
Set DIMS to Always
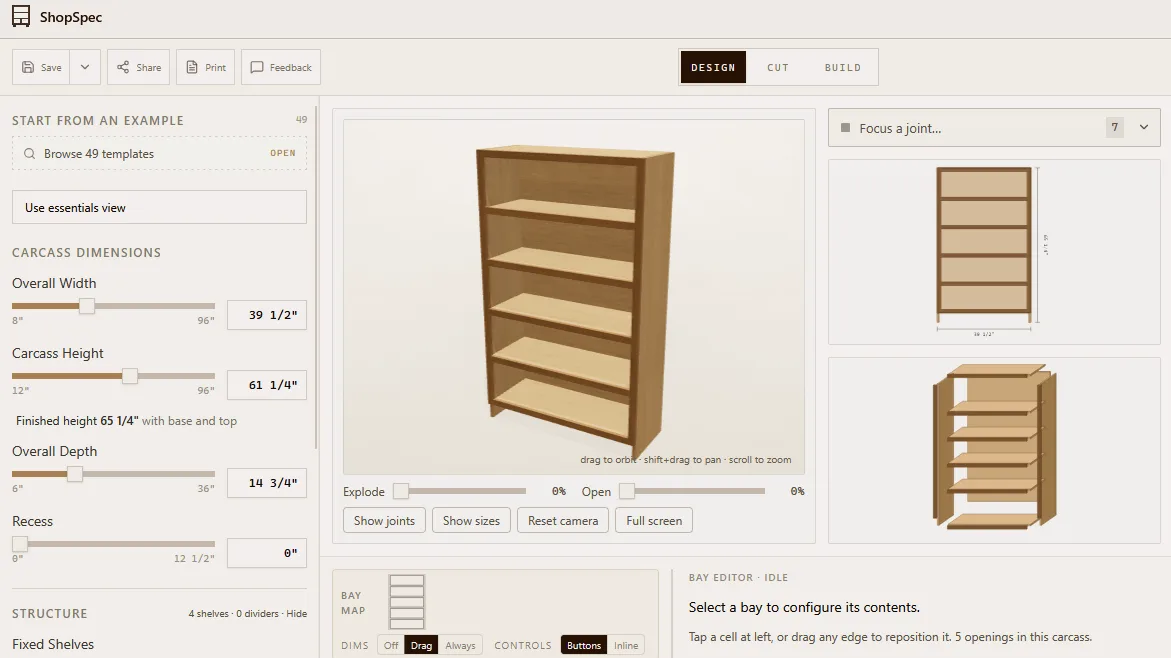pyautogui.click(x=460, y=645)
